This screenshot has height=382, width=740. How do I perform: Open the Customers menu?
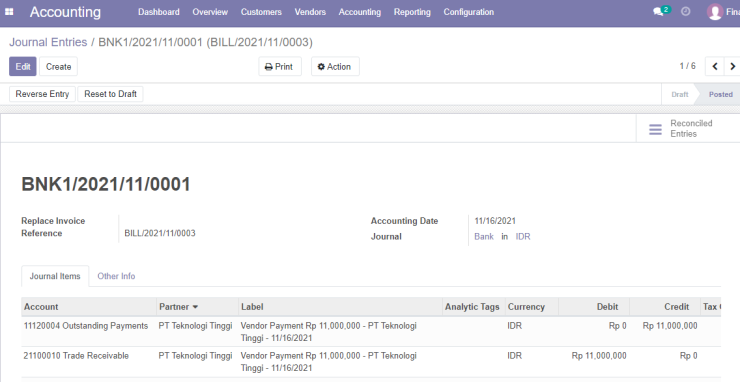coord(261,12)
